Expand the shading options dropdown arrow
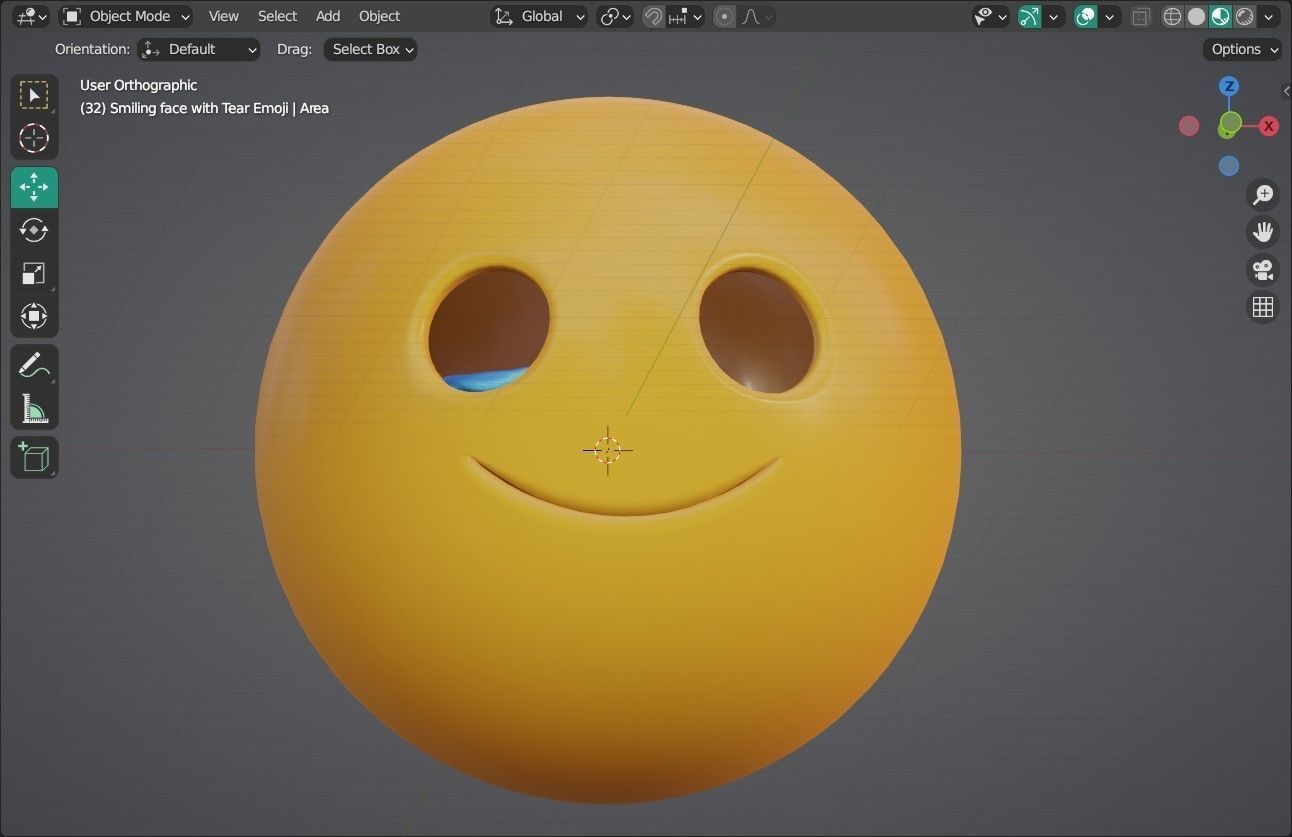 pyautogui.click(x=1270, y=16)
